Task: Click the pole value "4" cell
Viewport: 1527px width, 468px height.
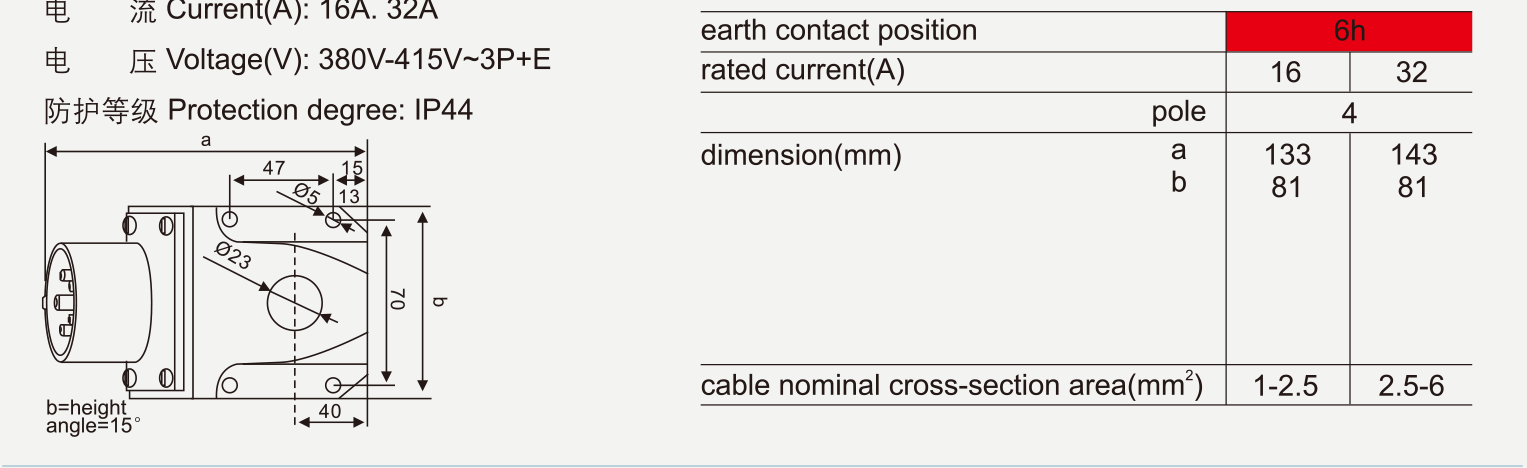Action: click(x=1348, y=113)
